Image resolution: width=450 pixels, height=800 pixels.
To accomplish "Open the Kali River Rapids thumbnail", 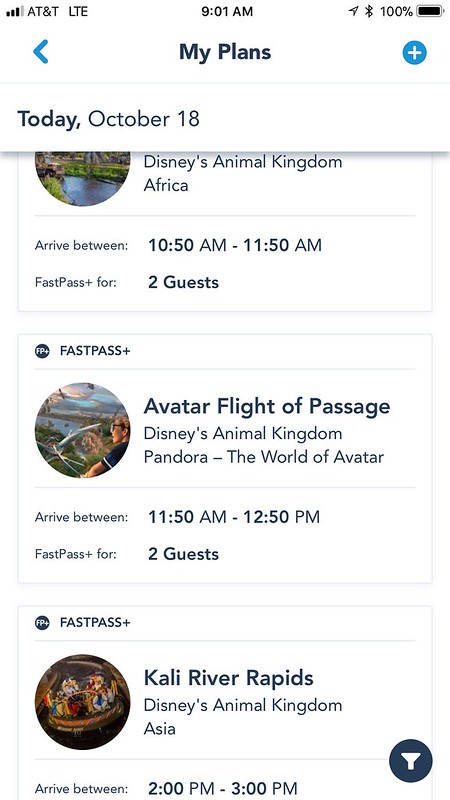I will (x=83, y=702).
